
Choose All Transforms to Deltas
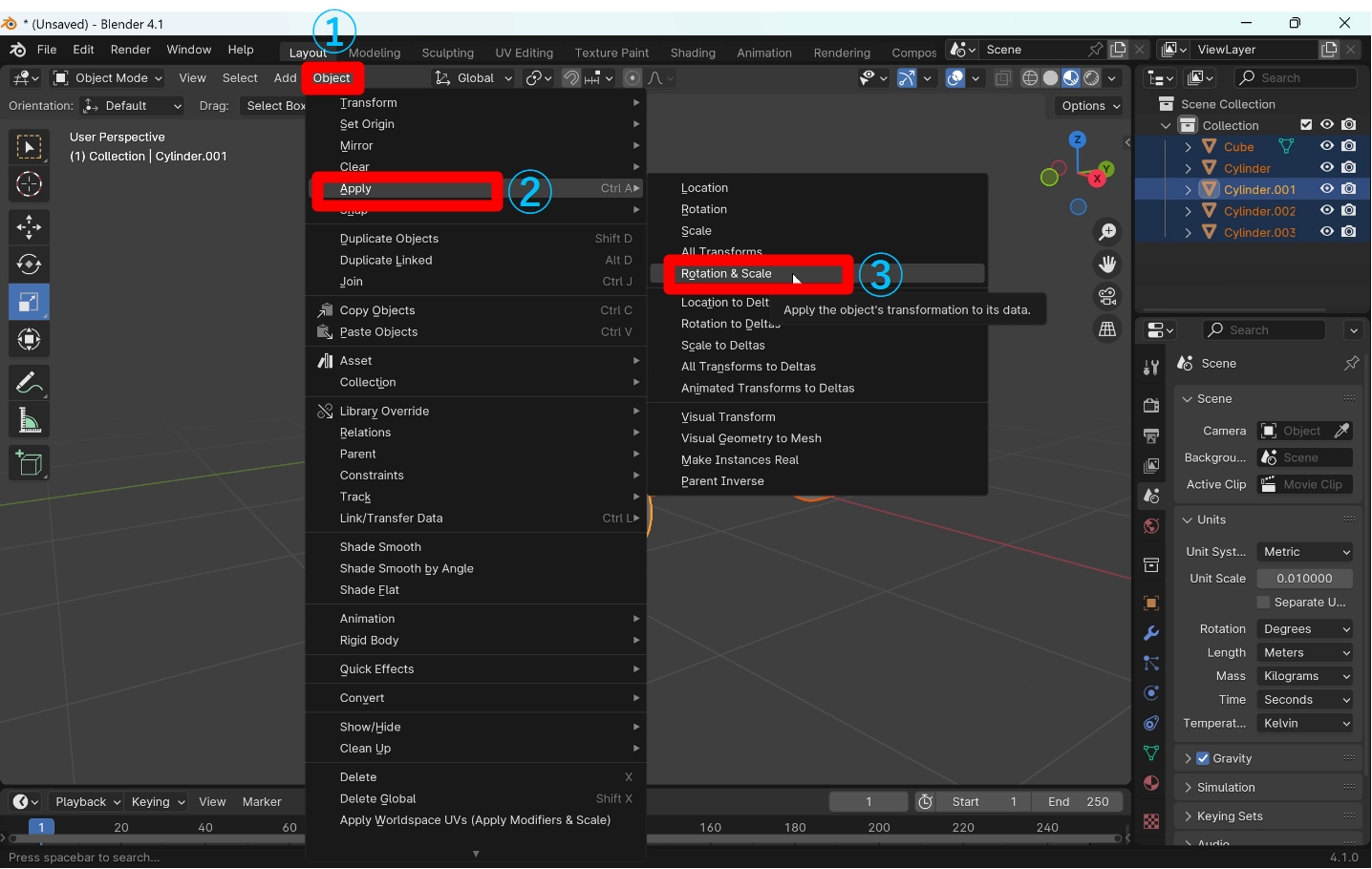click(748, 367)
